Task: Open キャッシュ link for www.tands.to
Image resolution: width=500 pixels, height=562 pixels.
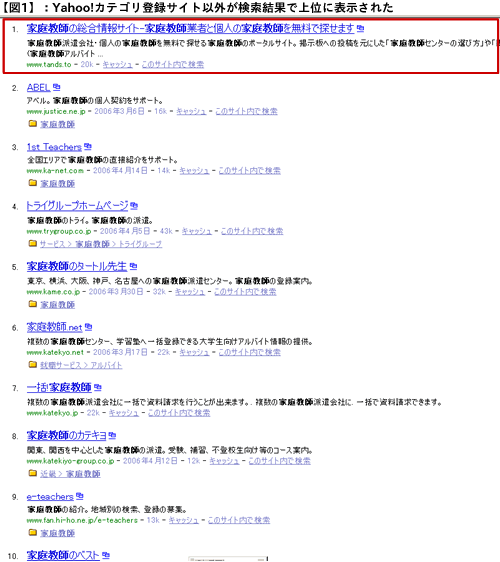Action: click(x=118, y=65)
